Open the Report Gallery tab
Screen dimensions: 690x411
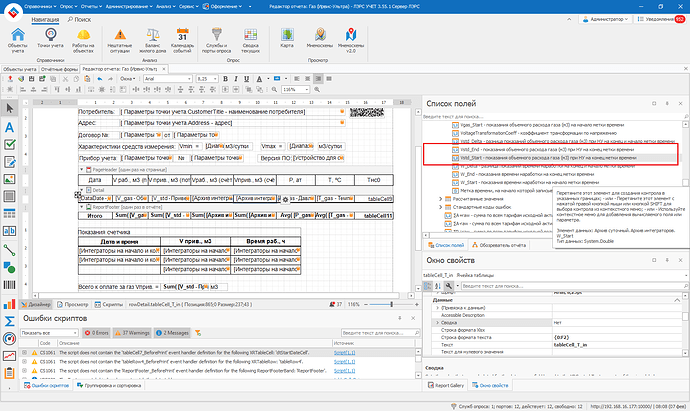[x=446, y=385]
